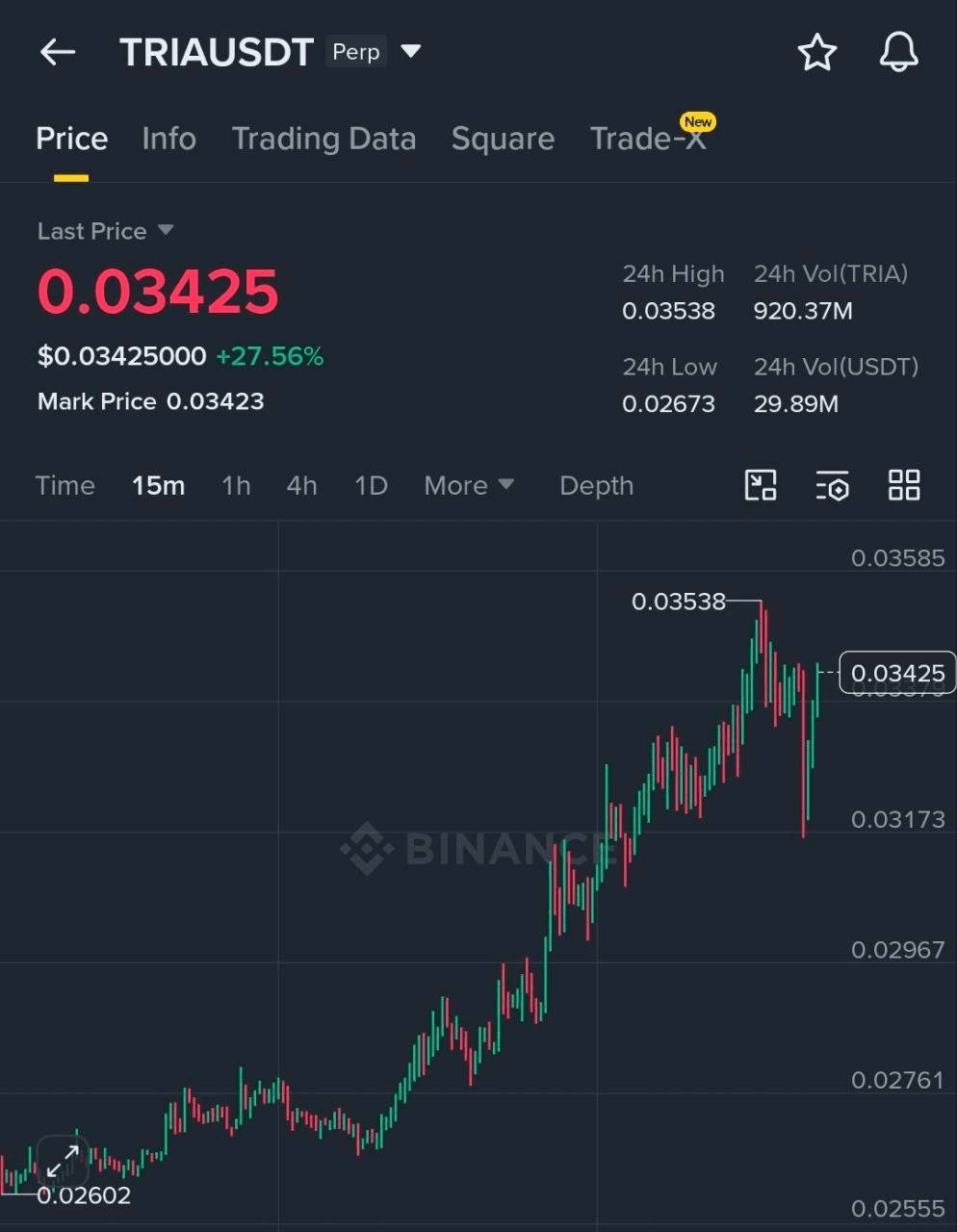Viewport: 957px width, 1232px height.
Task: Add TRIAUSDT to favorites with star icon
Action: click(x=817, y=52)
